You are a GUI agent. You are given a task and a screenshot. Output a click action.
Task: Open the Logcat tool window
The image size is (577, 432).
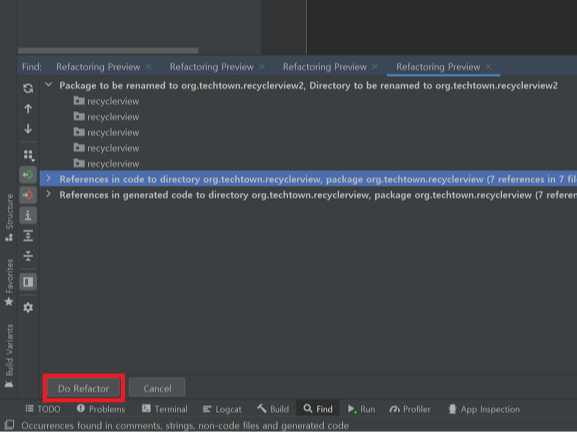pos(222,409)
